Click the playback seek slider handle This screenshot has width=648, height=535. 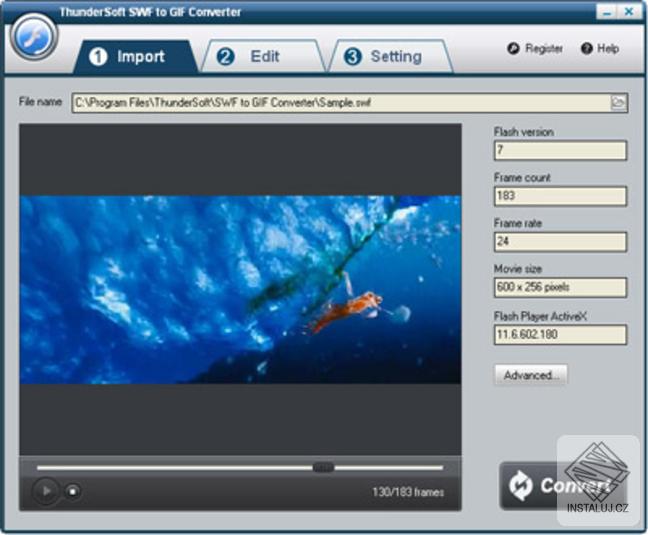[x=323, y=468]
